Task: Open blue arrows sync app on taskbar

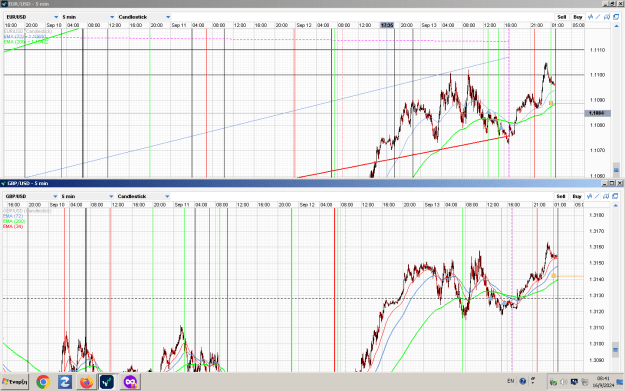Action: coord(65,382)
